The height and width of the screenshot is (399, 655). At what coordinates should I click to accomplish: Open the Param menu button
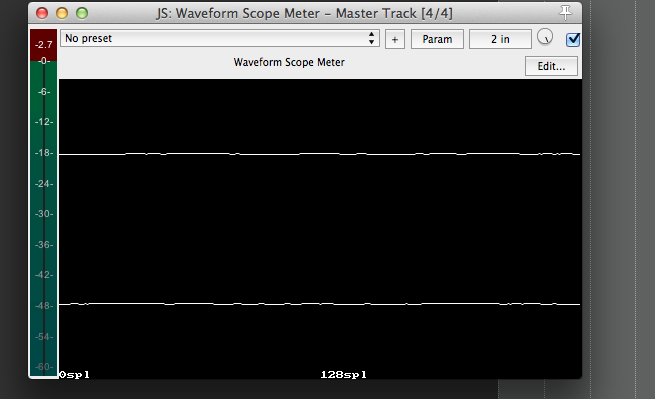[x=437, y=39]
